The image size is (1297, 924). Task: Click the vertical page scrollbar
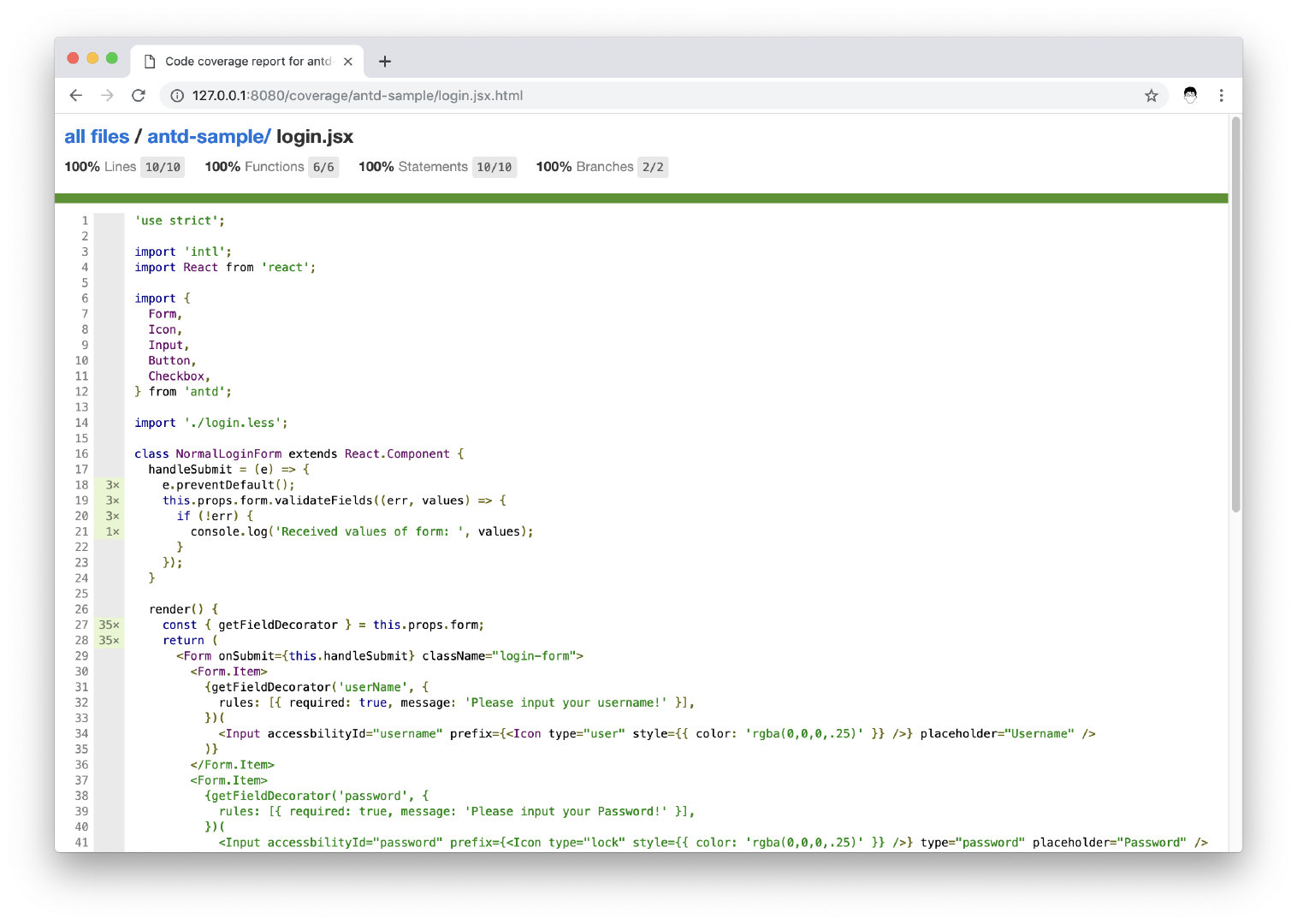[x=1235, y=315]
